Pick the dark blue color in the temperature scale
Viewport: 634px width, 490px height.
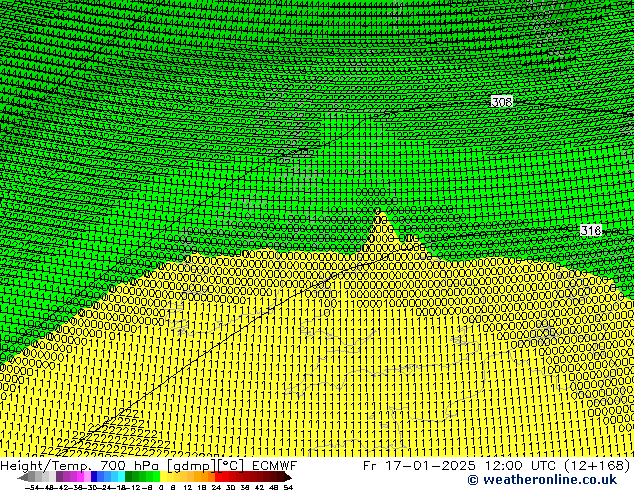(94, 477)
